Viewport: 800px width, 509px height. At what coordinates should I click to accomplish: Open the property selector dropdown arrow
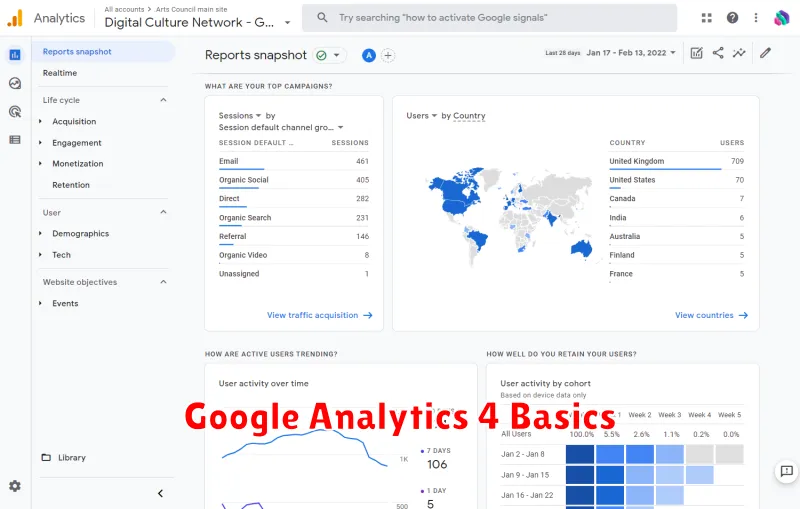point(287,22)
